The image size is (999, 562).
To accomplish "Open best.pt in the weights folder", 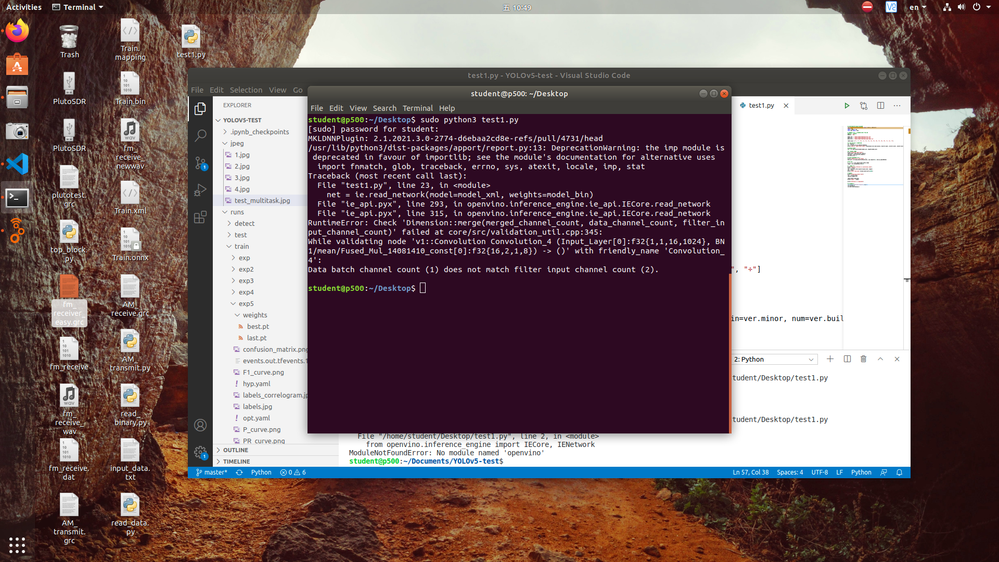I will coord(259,327).
